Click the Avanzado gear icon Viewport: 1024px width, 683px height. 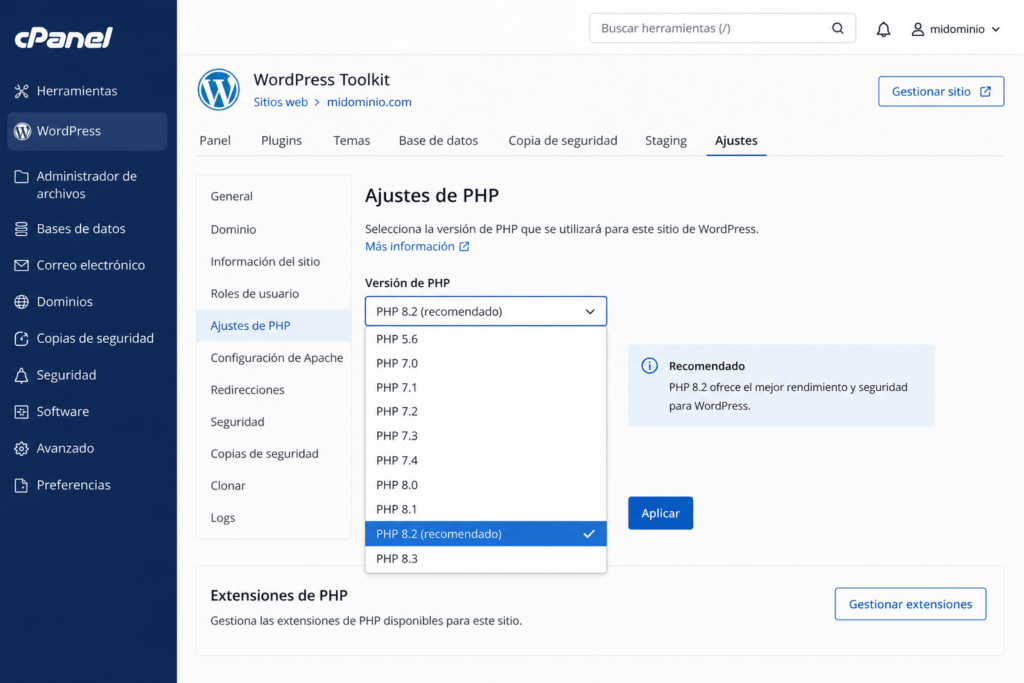coord(22,449)
